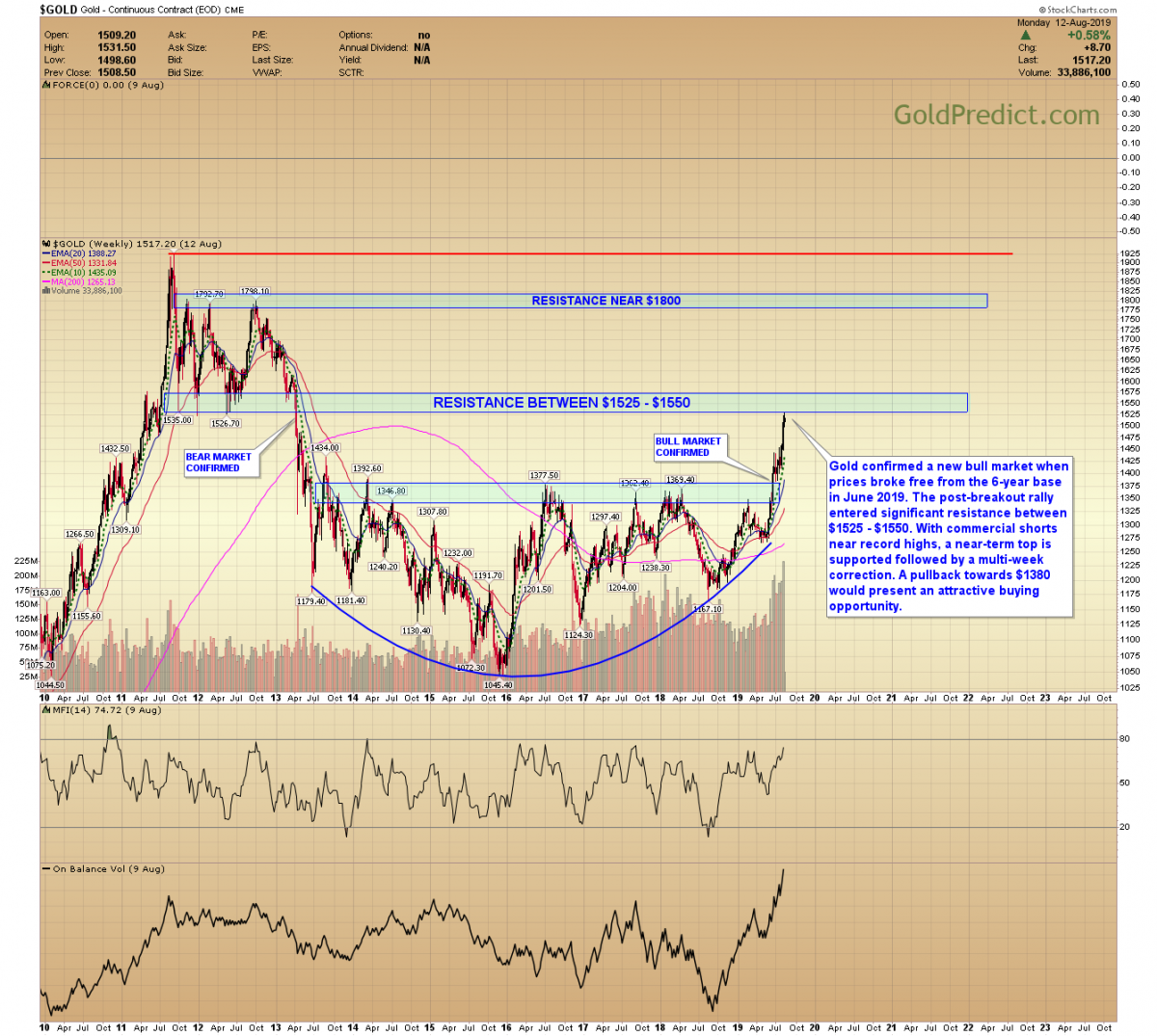Open the GoldPredict.com watermark link
The height and width of the screenshot is (1036, 1157).
pyautogui.click(x=996, y=115)
